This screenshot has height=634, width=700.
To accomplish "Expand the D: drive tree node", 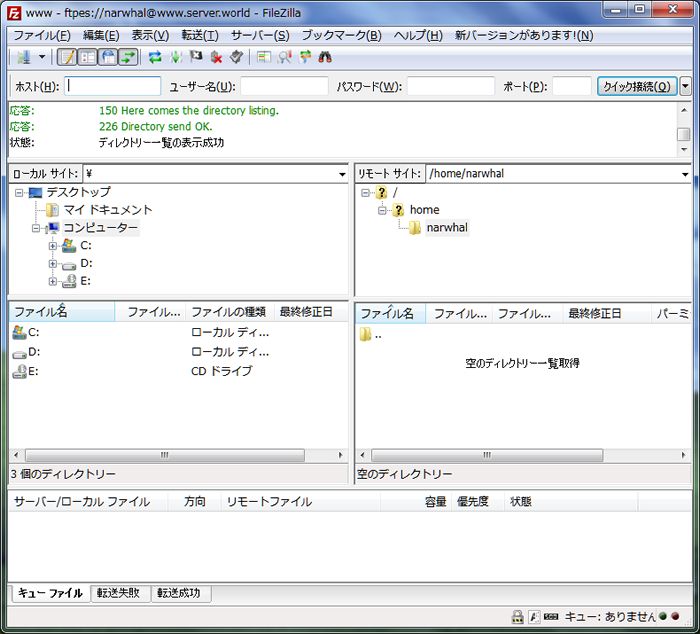I will tap(53, 263).
